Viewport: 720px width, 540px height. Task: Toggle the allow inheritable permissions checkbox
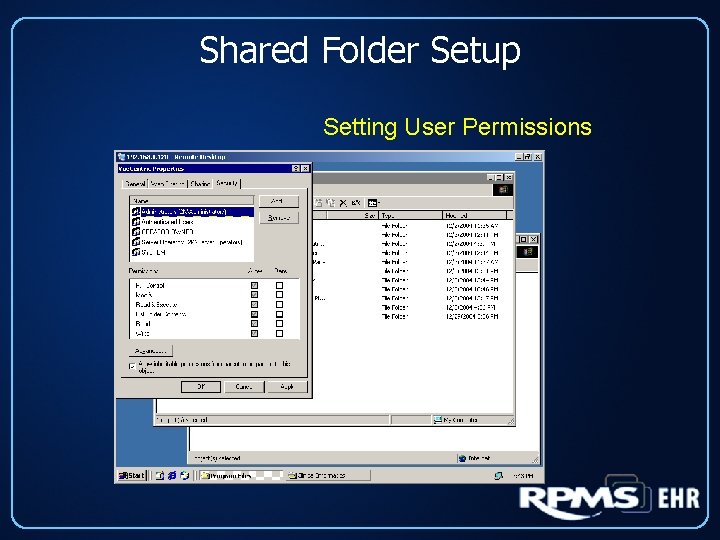[x=132, y=366]
